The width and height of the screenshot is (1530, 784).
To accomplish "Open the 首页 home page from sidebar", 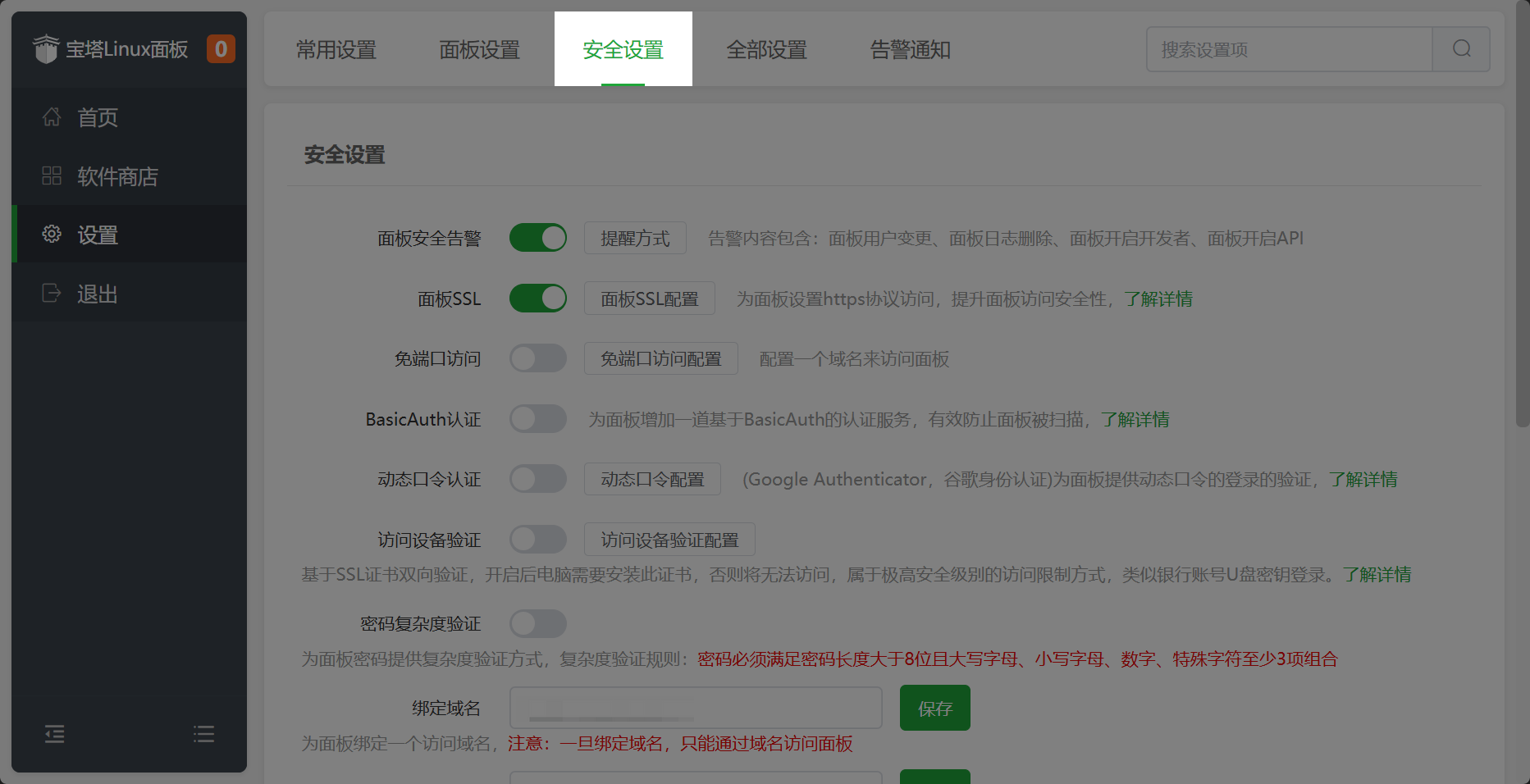I will click(97, 117).
